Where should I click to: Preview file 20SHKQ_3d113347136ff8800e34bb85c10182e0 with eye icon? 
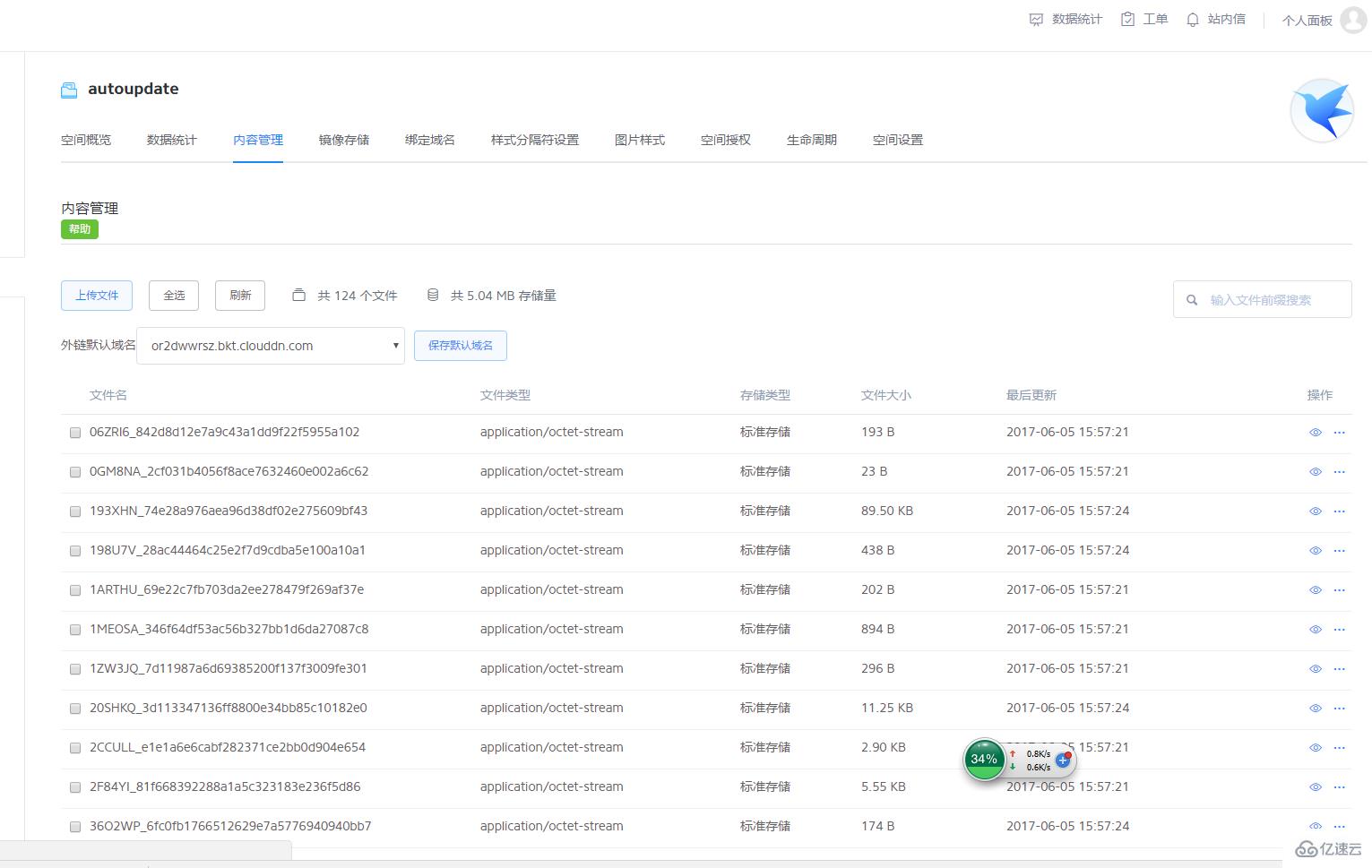point(1316,709)
